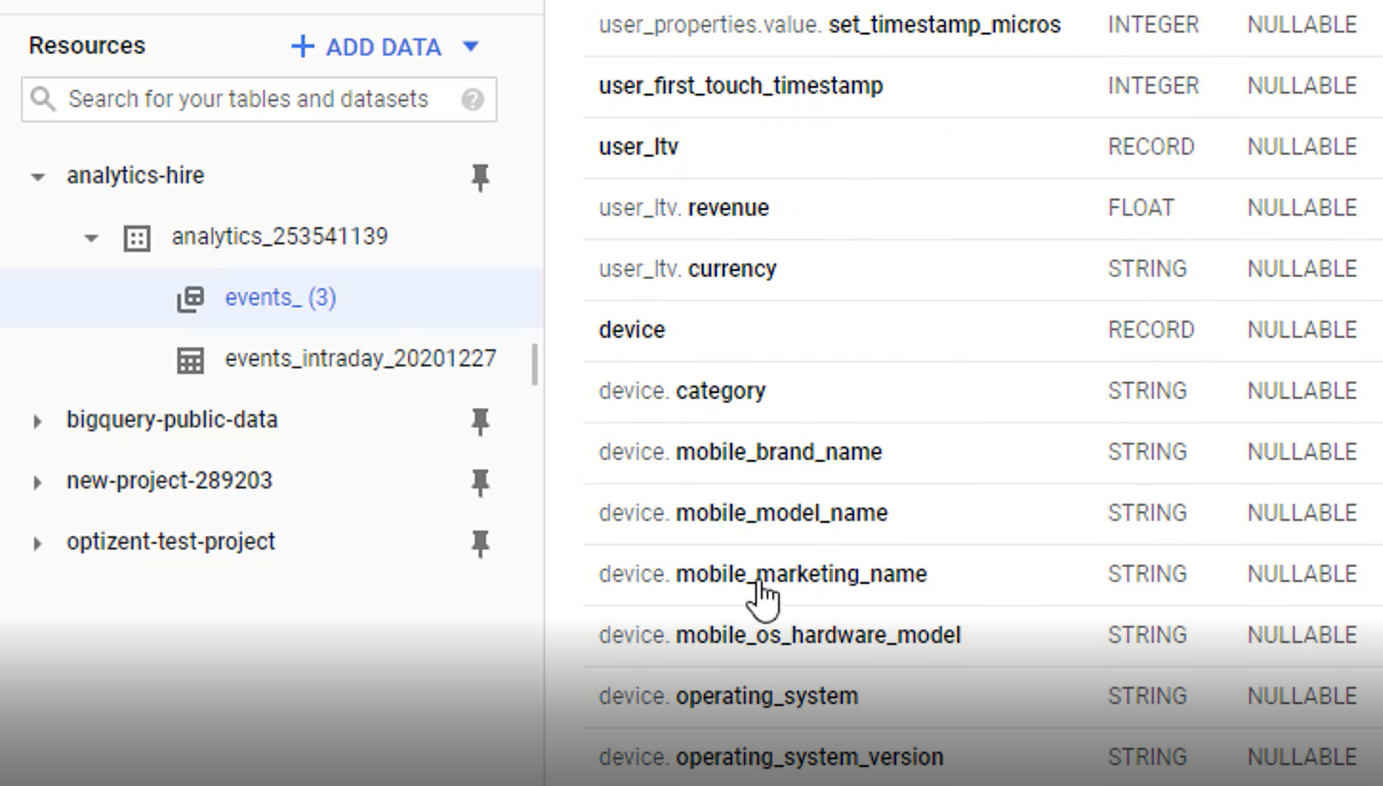Open the ADD DATA dropdown arrow
This screenshot has height=786, width=1383.
(471, 47)
